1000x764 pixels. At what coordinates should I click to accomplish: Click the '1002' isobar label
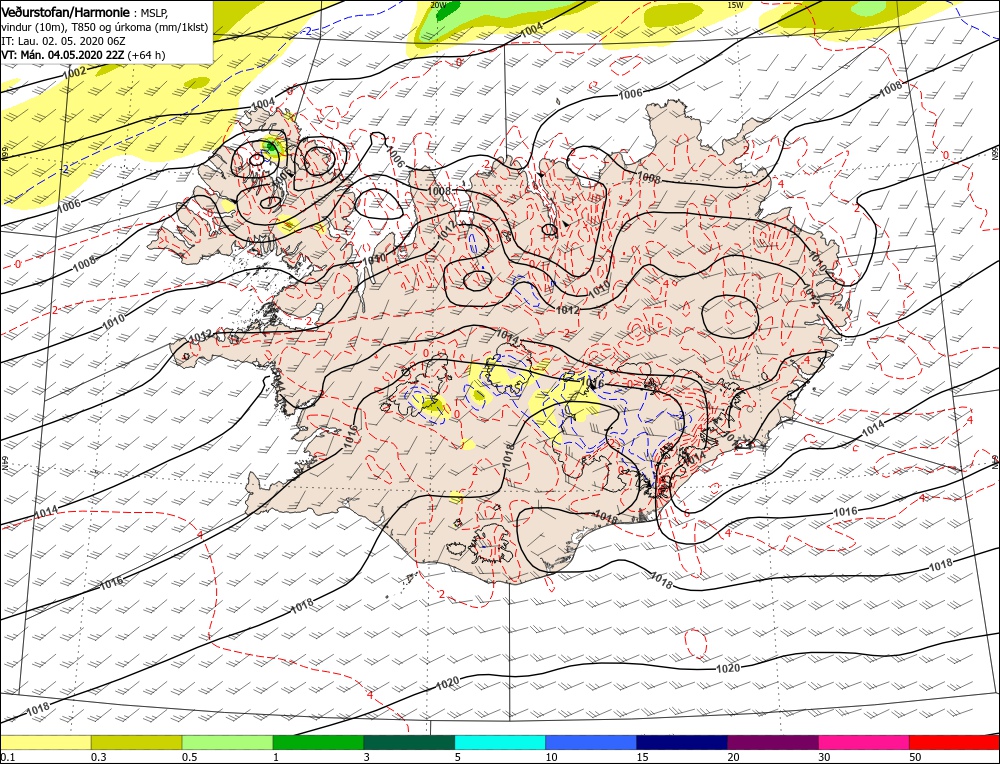coord(75,73)
